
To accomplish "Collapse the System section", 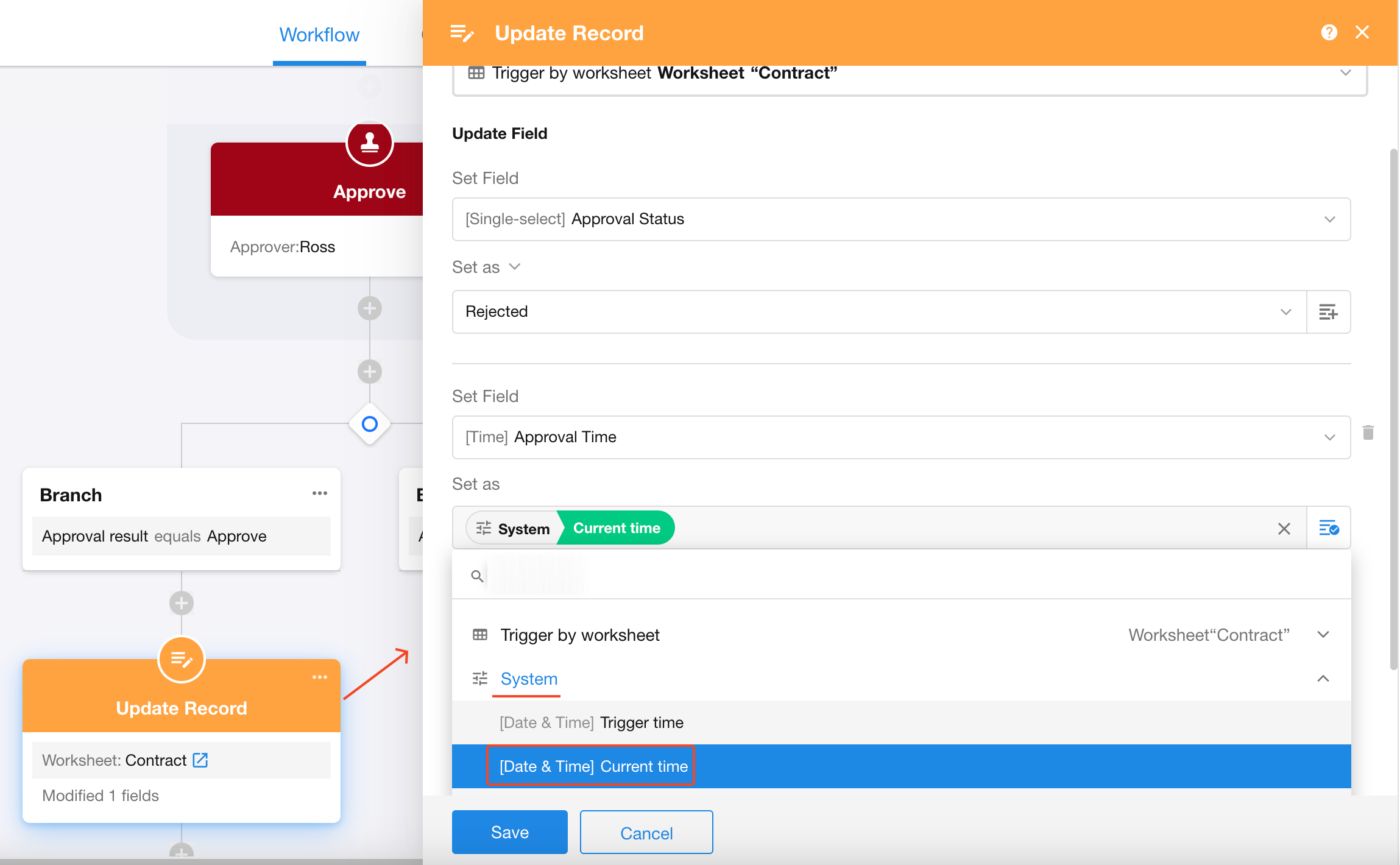I will pos(1323,679).
